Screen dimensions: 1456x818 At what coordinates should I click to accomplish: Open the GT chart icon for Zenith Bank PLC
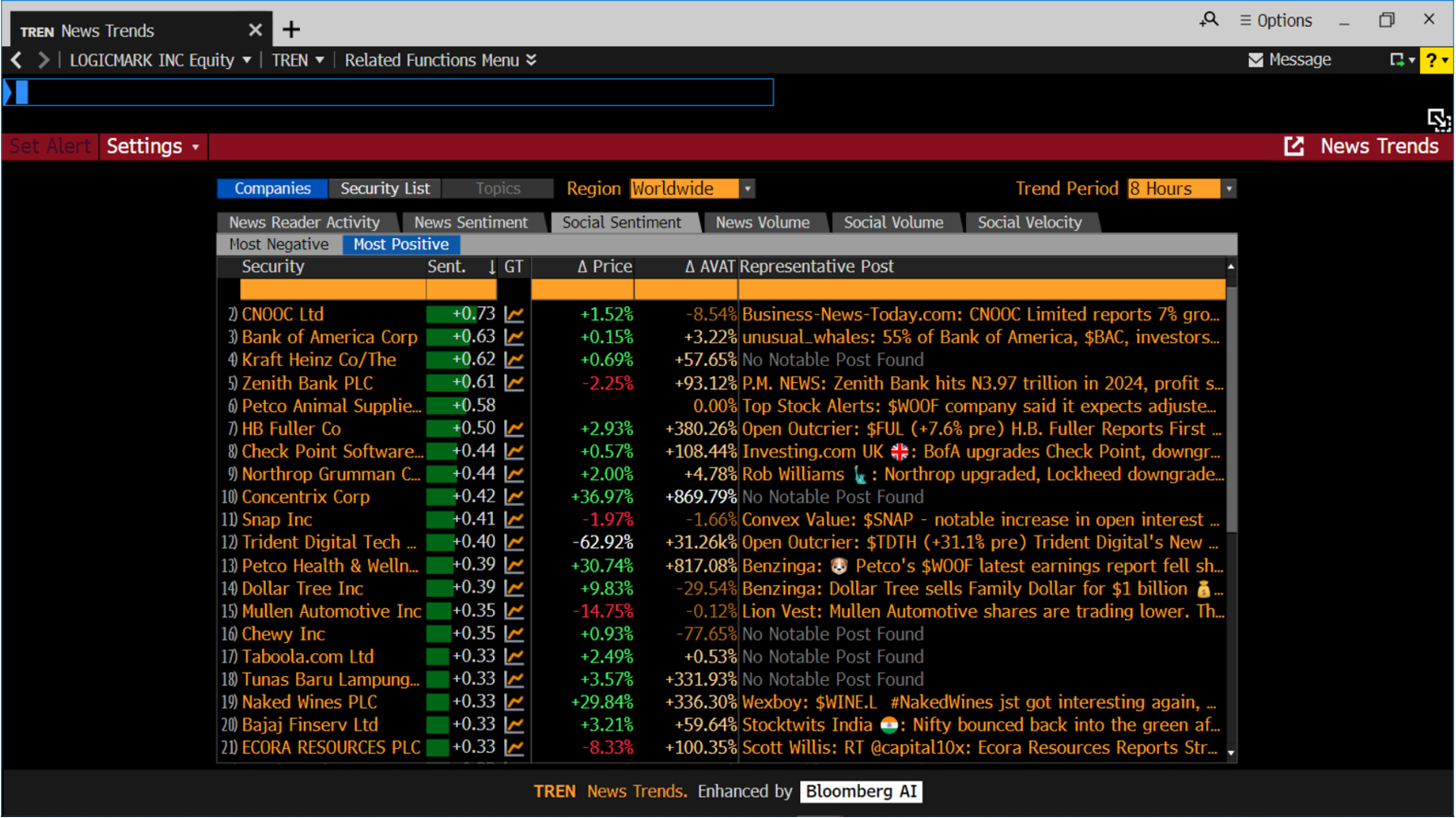(x=514, y=383)
